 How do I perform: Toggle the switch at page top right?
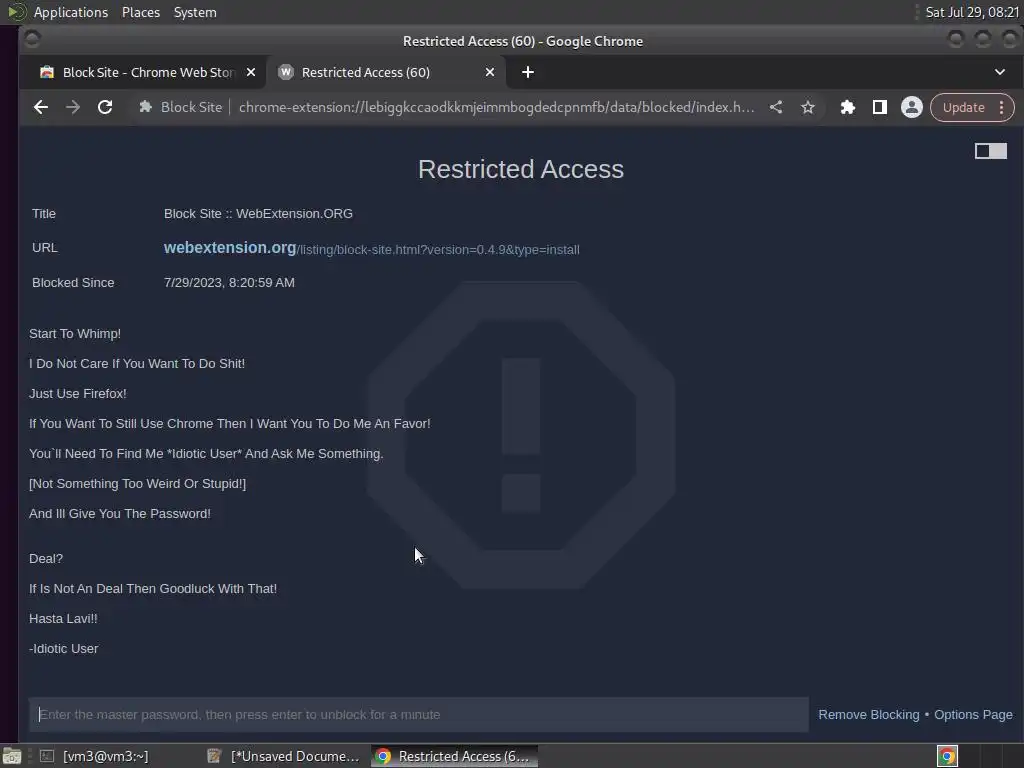tap(991, 151)
